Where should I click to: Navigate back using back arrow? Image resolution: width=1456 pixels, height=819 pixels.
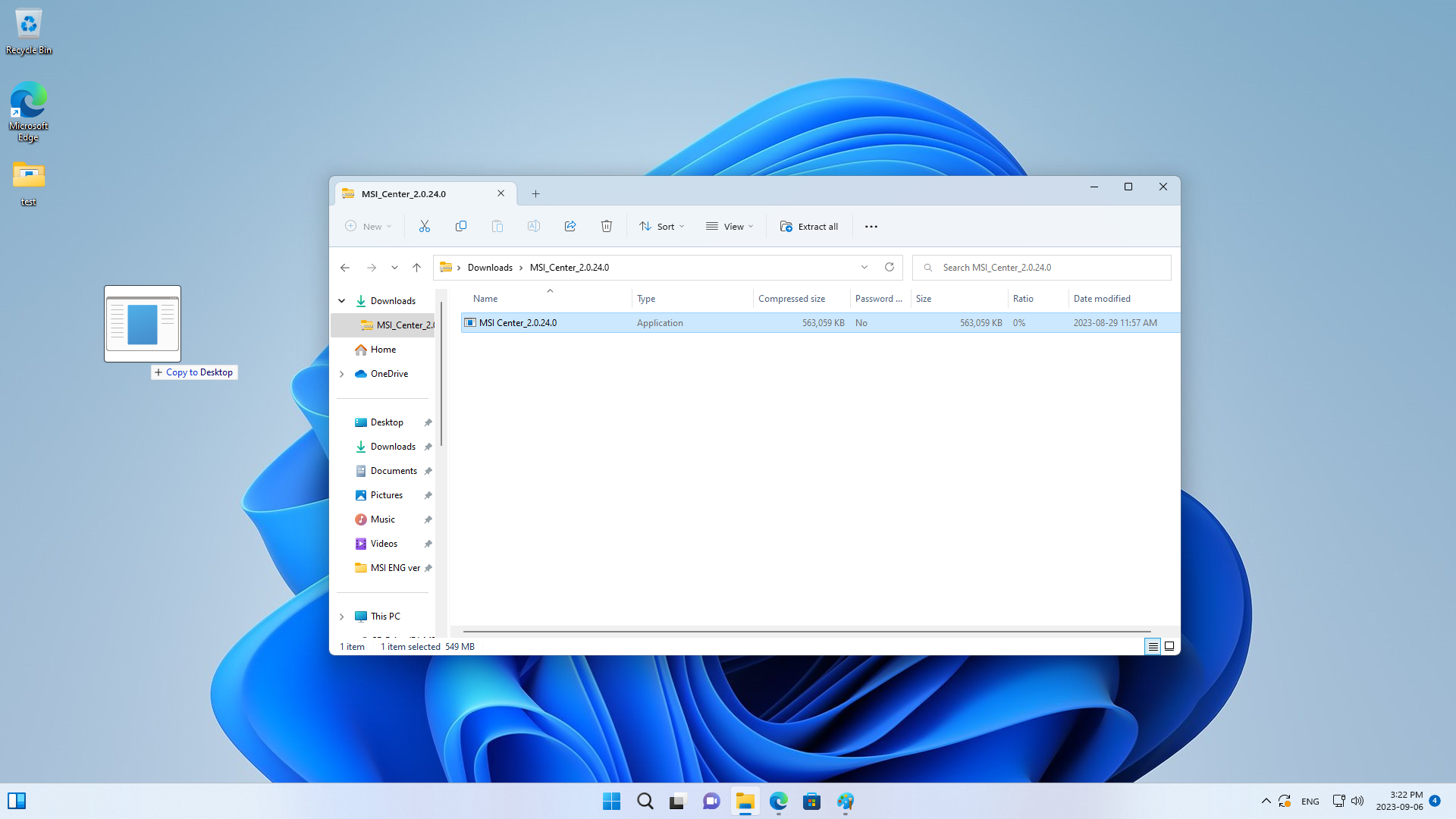click(x=345, y=267)
